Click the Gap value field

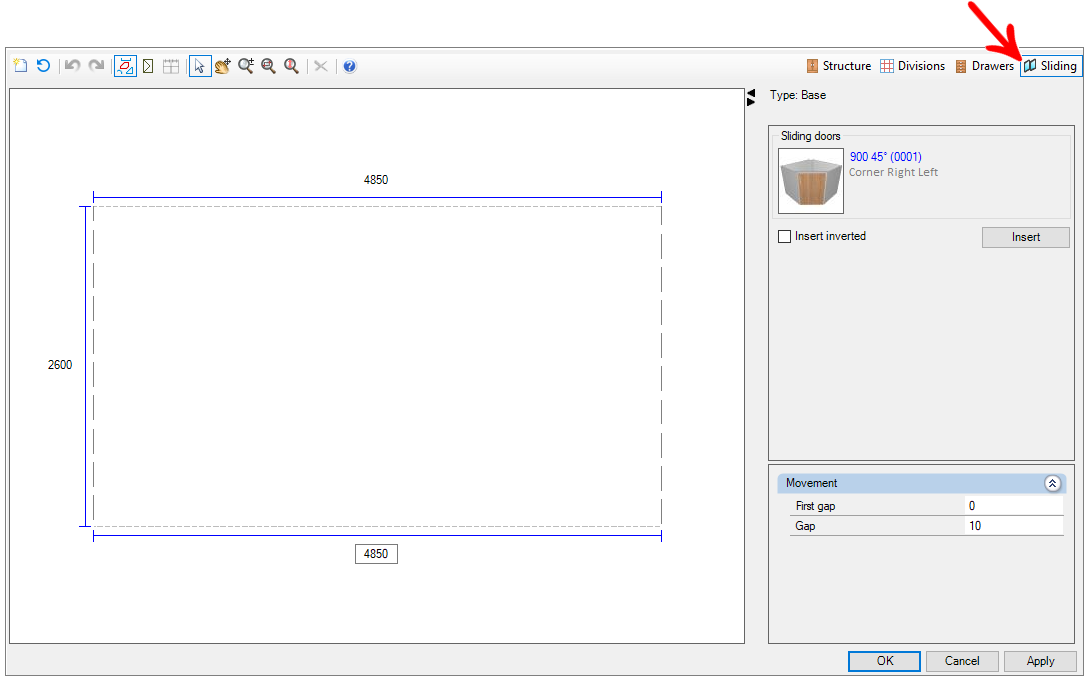(x=1013, y=526)
